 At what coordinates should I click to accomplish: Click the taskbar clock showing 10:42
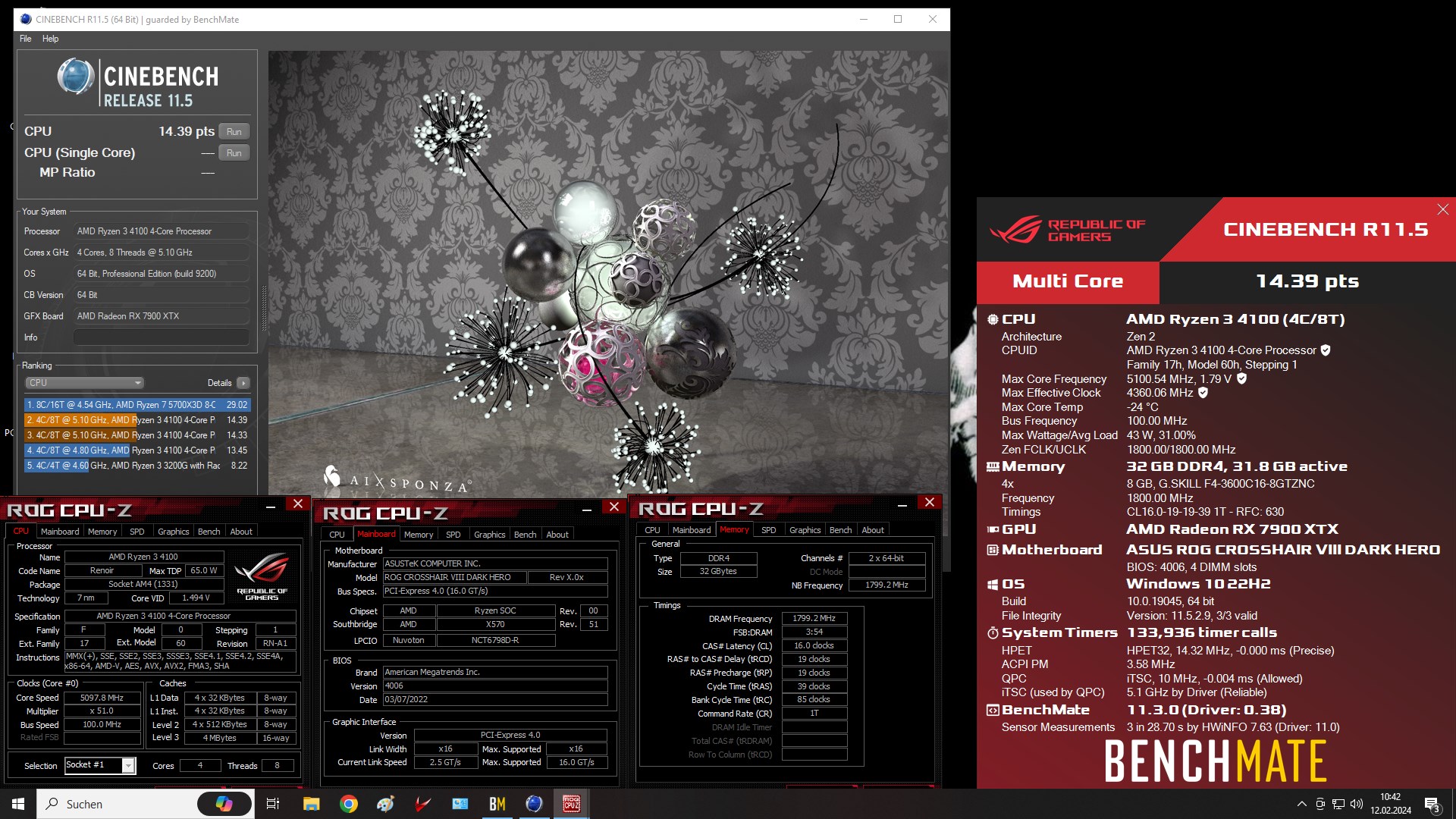[1390, 804]
